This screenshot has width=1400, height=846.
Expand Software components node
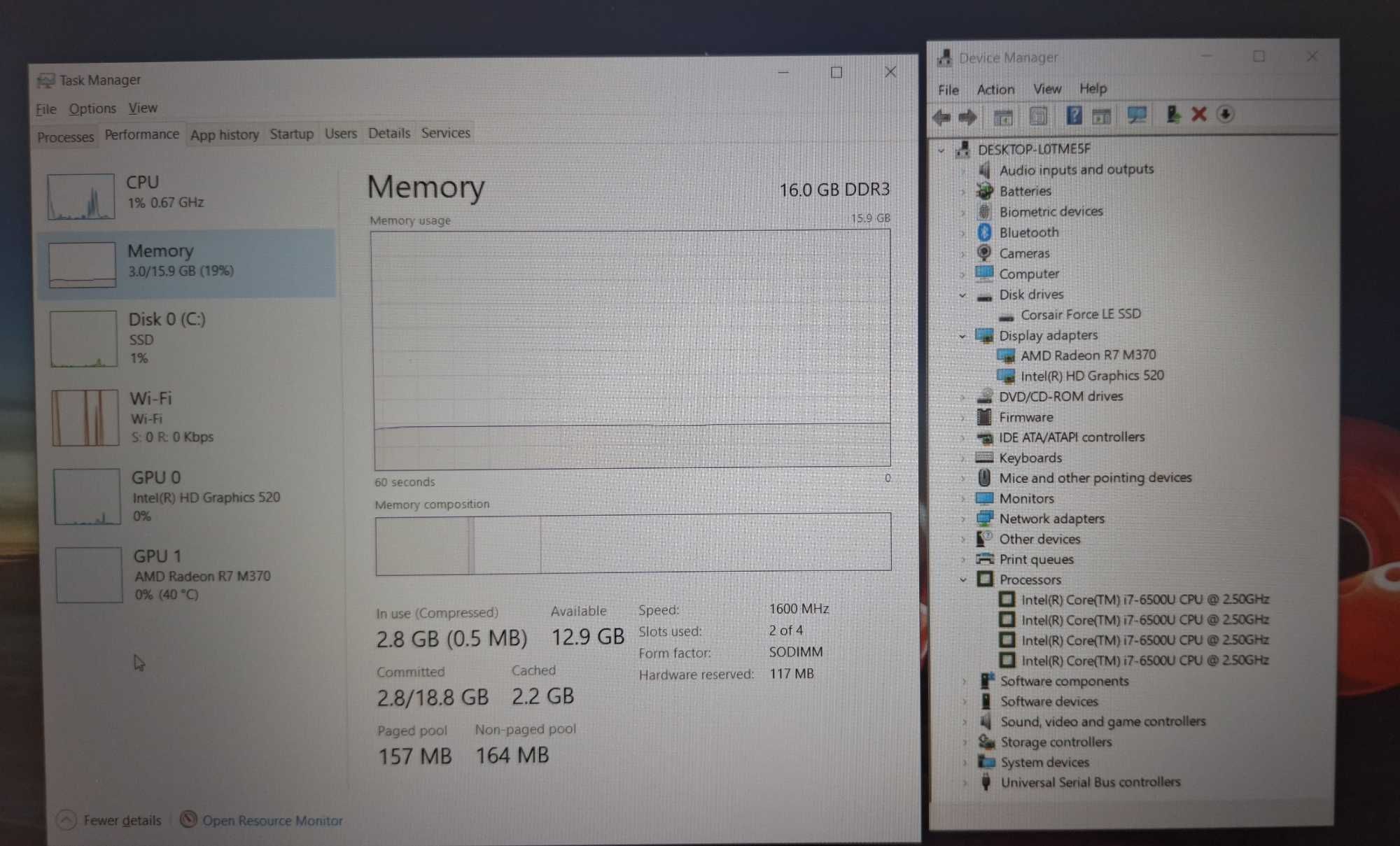click(x=964, y=682)
